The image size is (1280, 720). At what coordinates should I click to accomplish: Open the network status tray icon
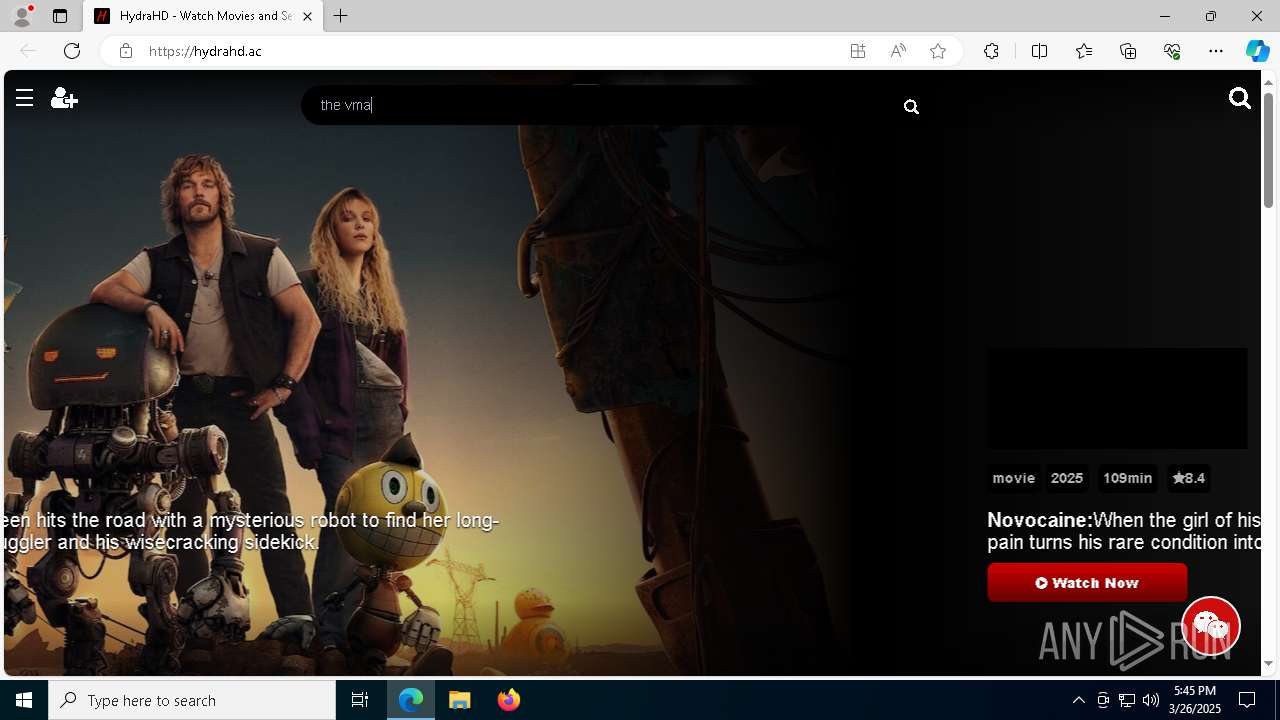[x=1127, y=700]
